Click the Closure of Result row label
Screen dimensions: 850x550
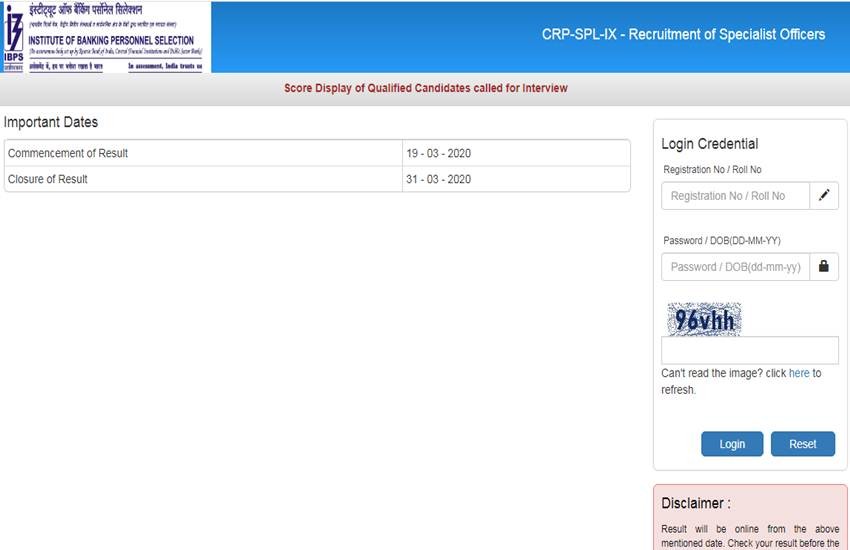click(x=48, y=179)
